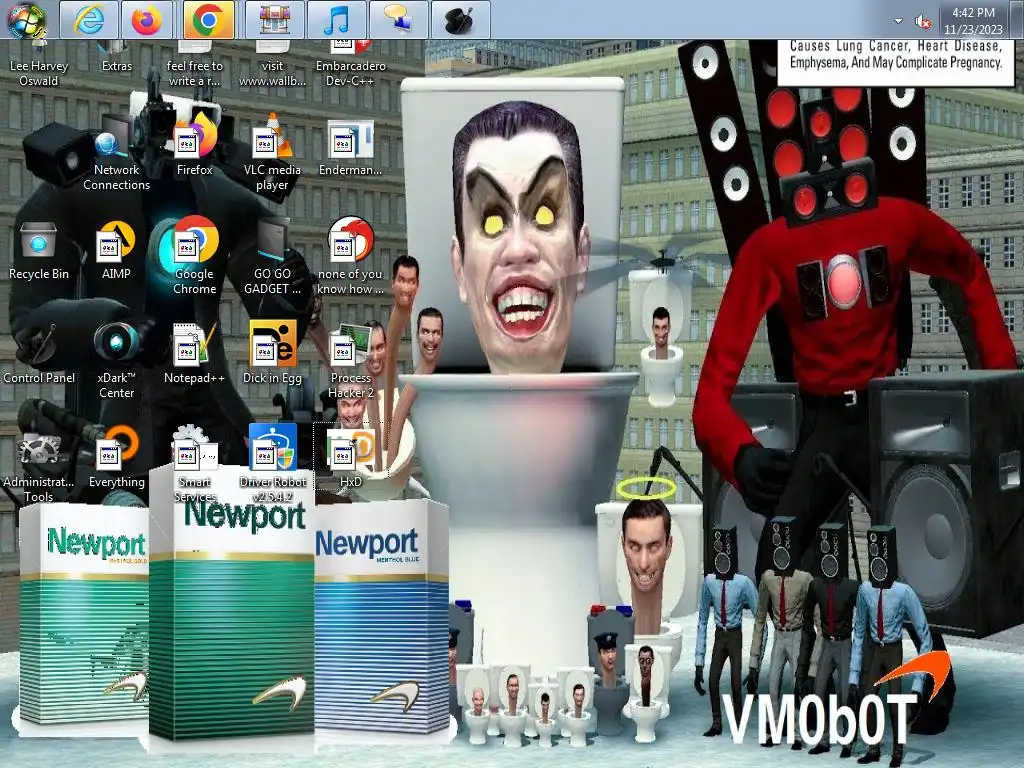
Task: Select the 'none of you know how' icon
Action: [351, 256]
